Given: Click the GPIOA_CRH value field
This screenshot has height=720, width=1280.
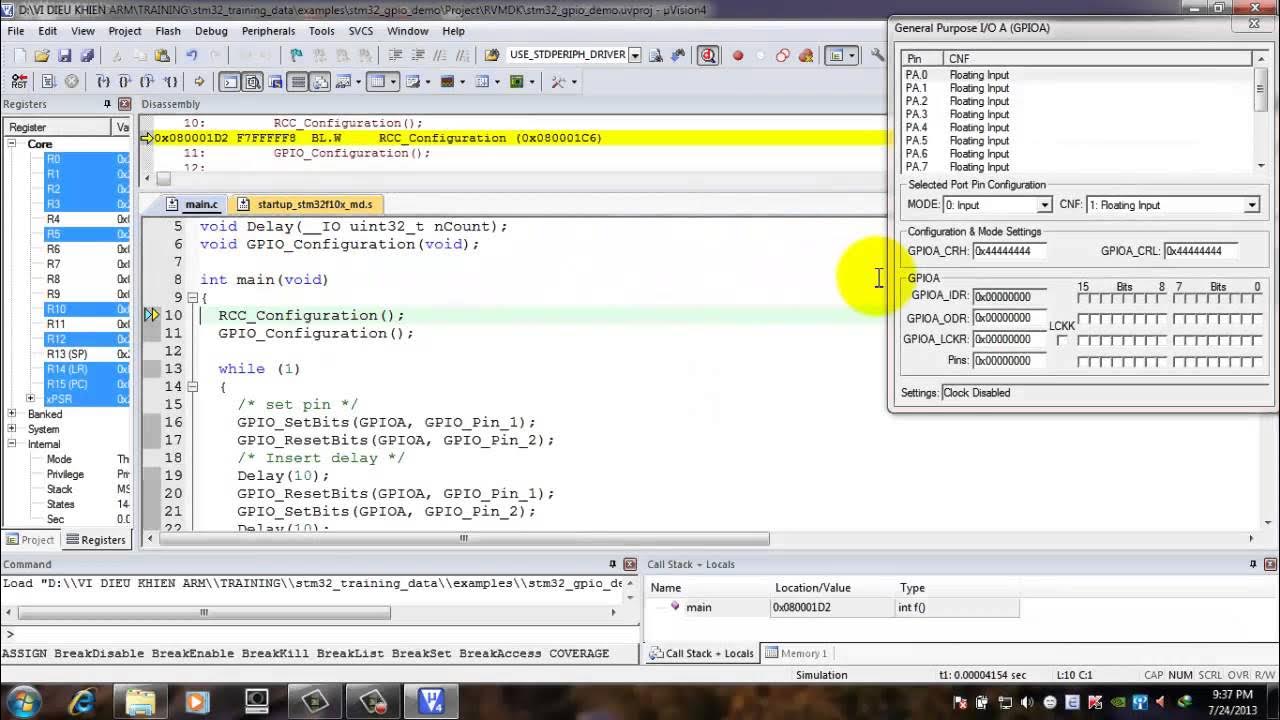Looking at the screenshot, I should [x=1009, y=251].
